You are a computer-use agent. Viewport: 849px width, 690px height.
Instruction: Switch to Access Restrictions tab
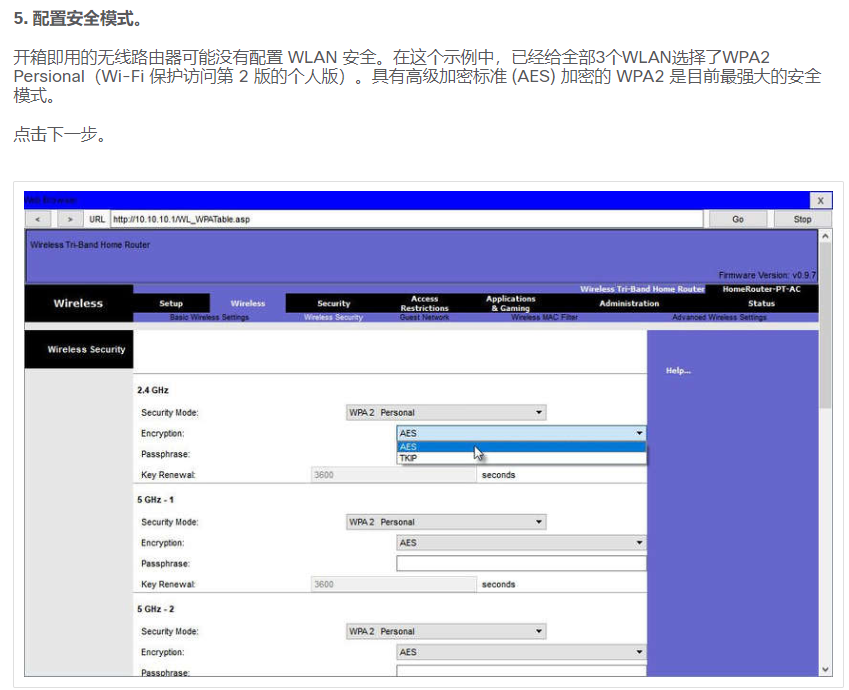pos(425,303)
